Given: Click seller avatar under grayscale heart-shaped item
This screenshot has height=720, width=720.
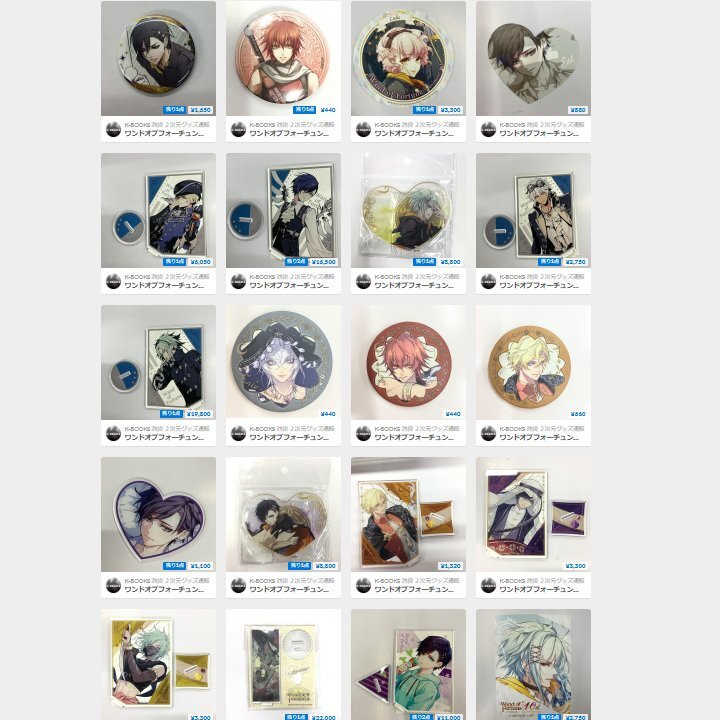Looking at the screenshot, I should pos(488,129).
